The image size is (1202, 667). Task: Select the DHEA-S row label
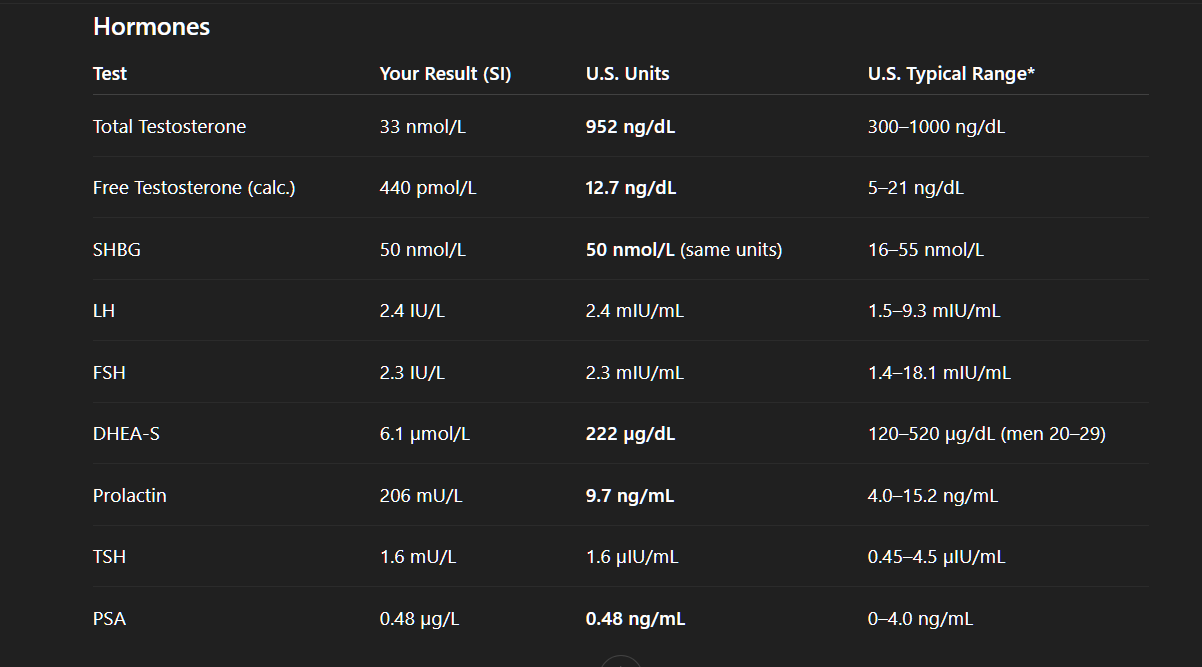[x=126, y=434]
